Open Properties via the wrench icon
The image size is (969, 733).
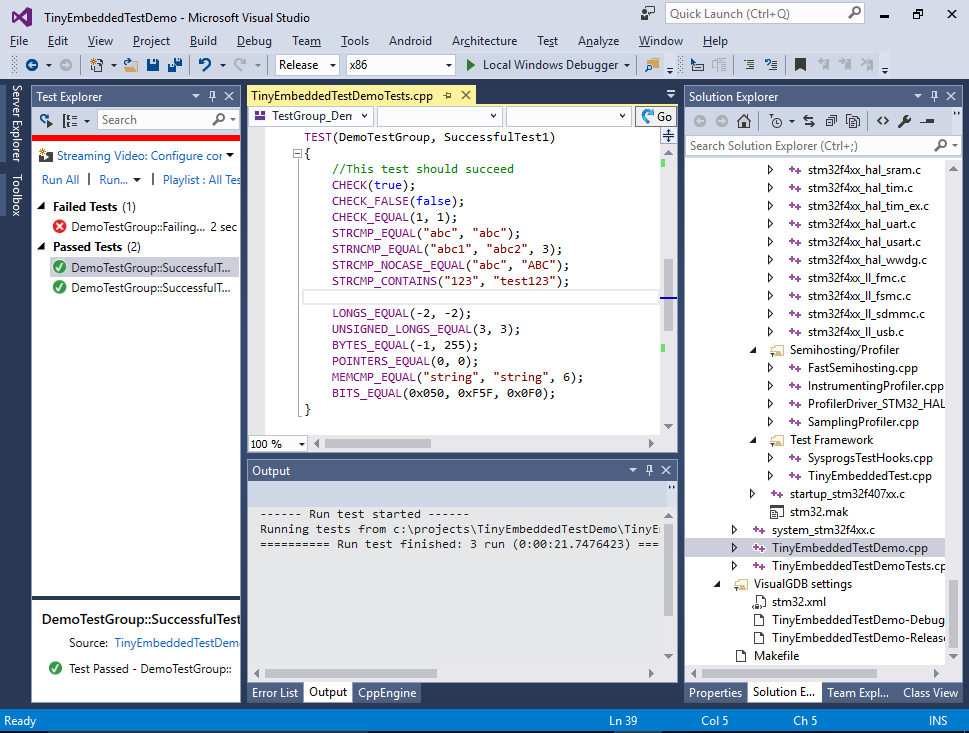[905, 121]
